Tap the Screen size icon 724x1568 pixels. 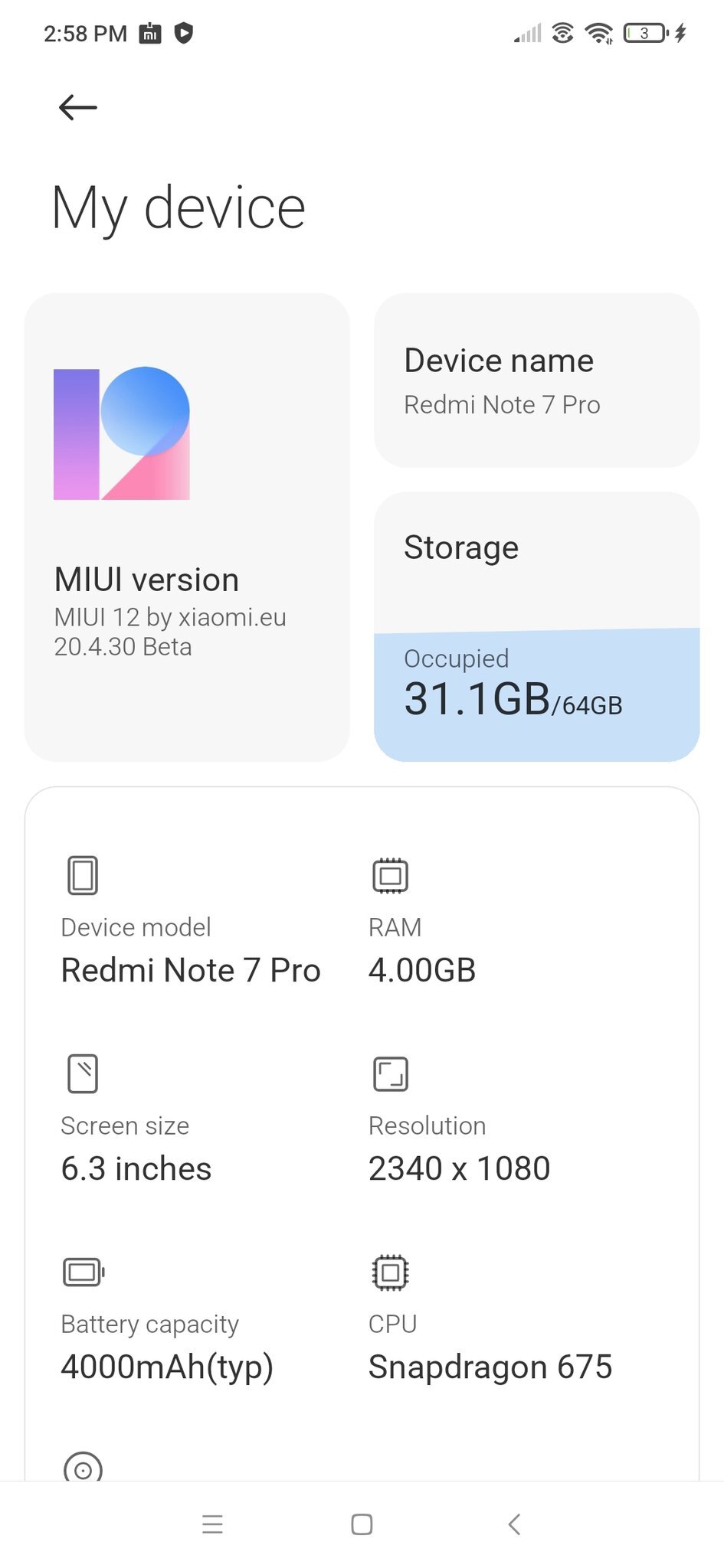click(x=83, y=1073)
